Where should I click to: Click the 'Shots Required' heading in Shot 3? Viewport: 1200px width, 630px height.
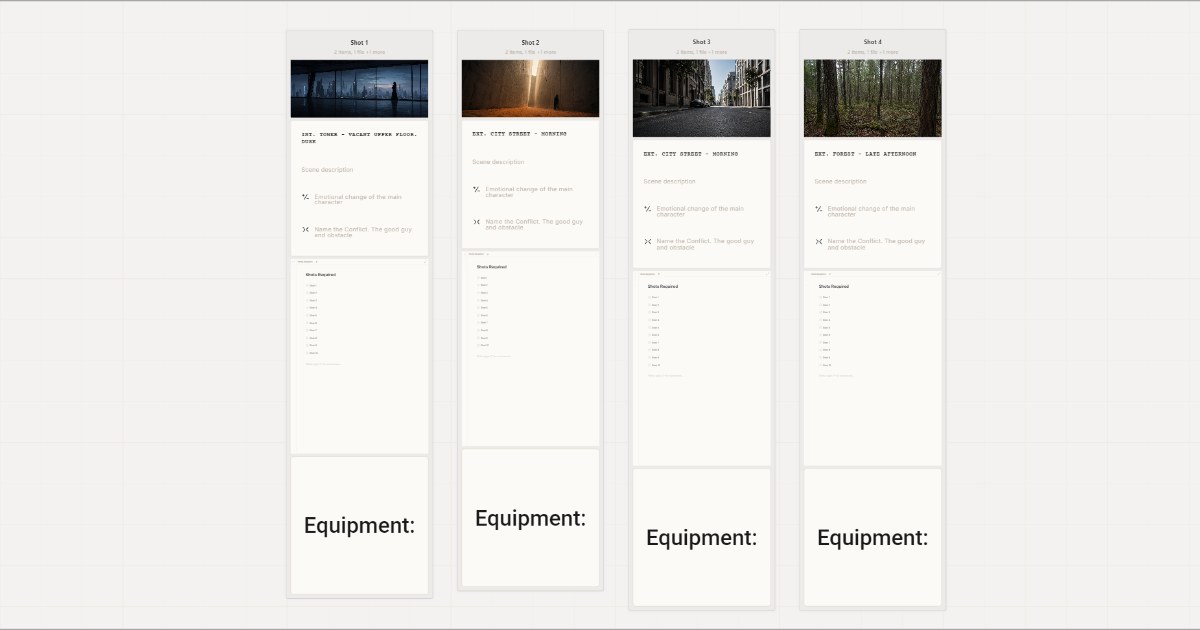663,287
